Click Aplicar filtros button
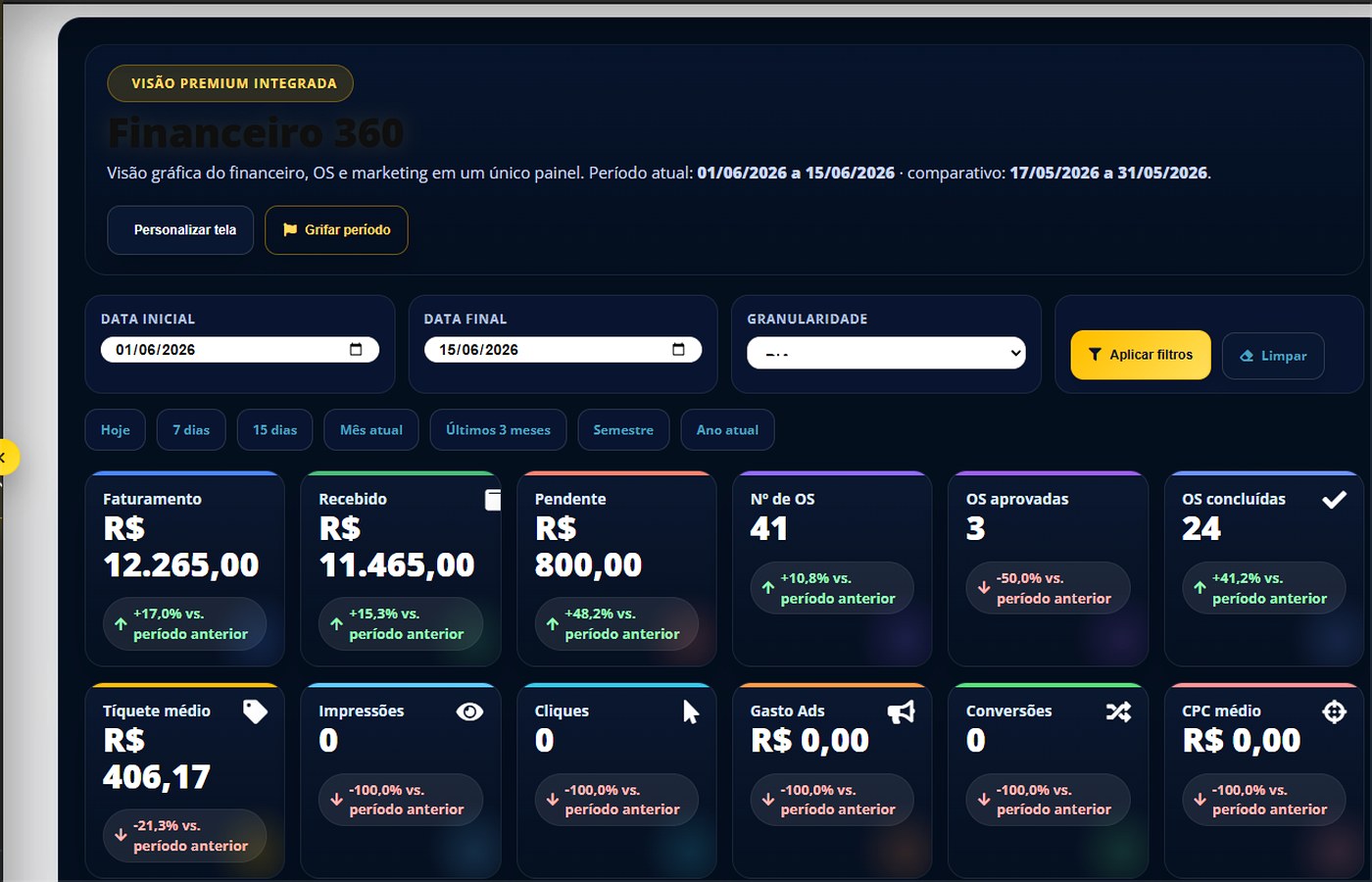 [1141, 355]
